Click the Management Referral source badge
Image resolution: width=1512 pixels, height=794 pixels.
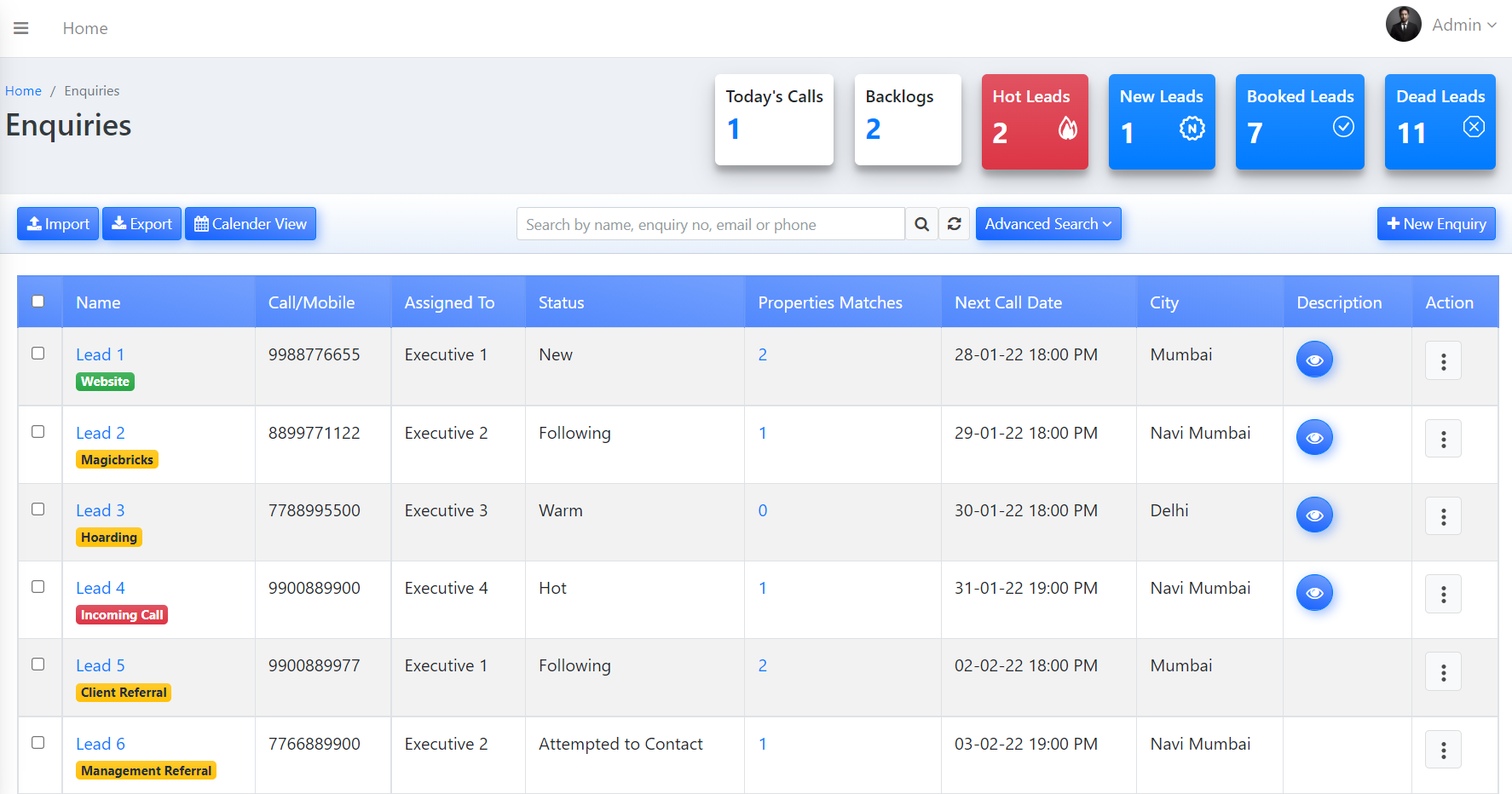click(146, 771)
